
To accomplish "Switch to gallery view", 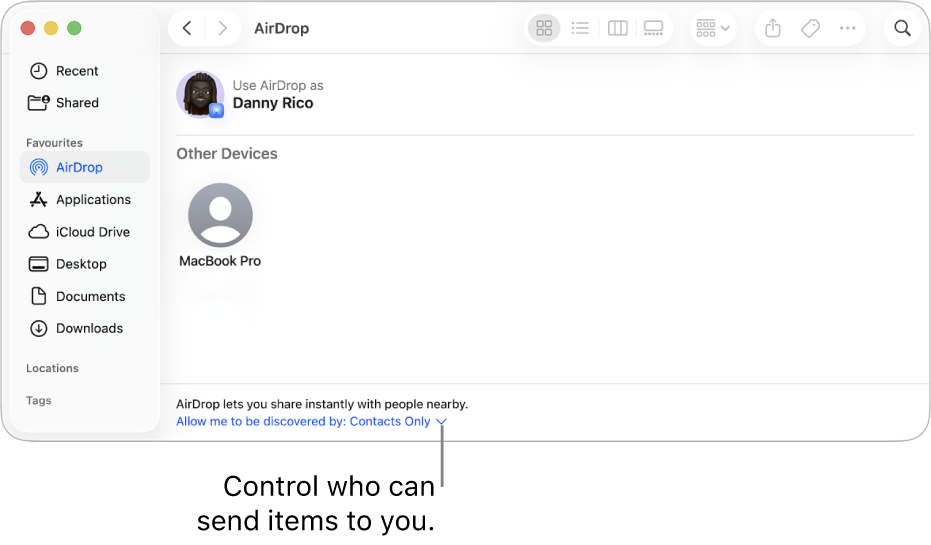I will tap(653, 28).
